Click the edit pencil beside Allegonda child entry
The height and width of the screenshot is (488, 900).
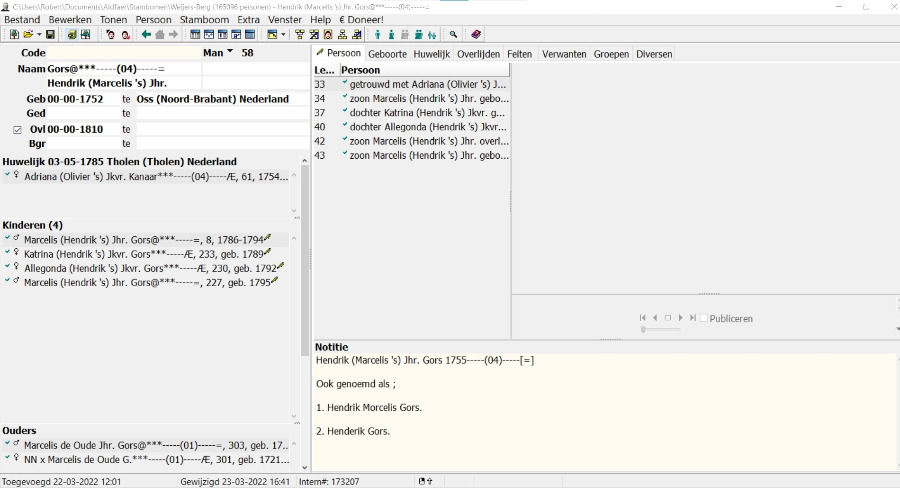coord(281,267)
